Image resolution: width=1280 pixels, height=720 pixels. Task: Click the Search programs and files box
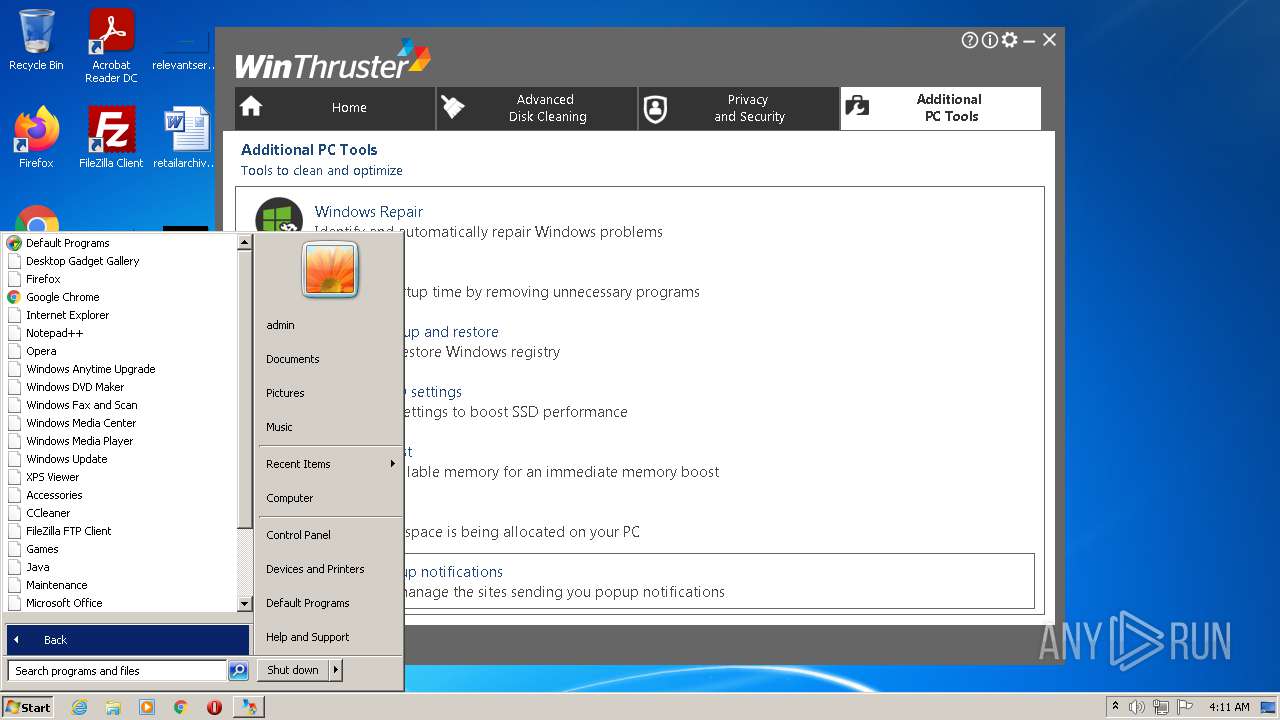117,671
